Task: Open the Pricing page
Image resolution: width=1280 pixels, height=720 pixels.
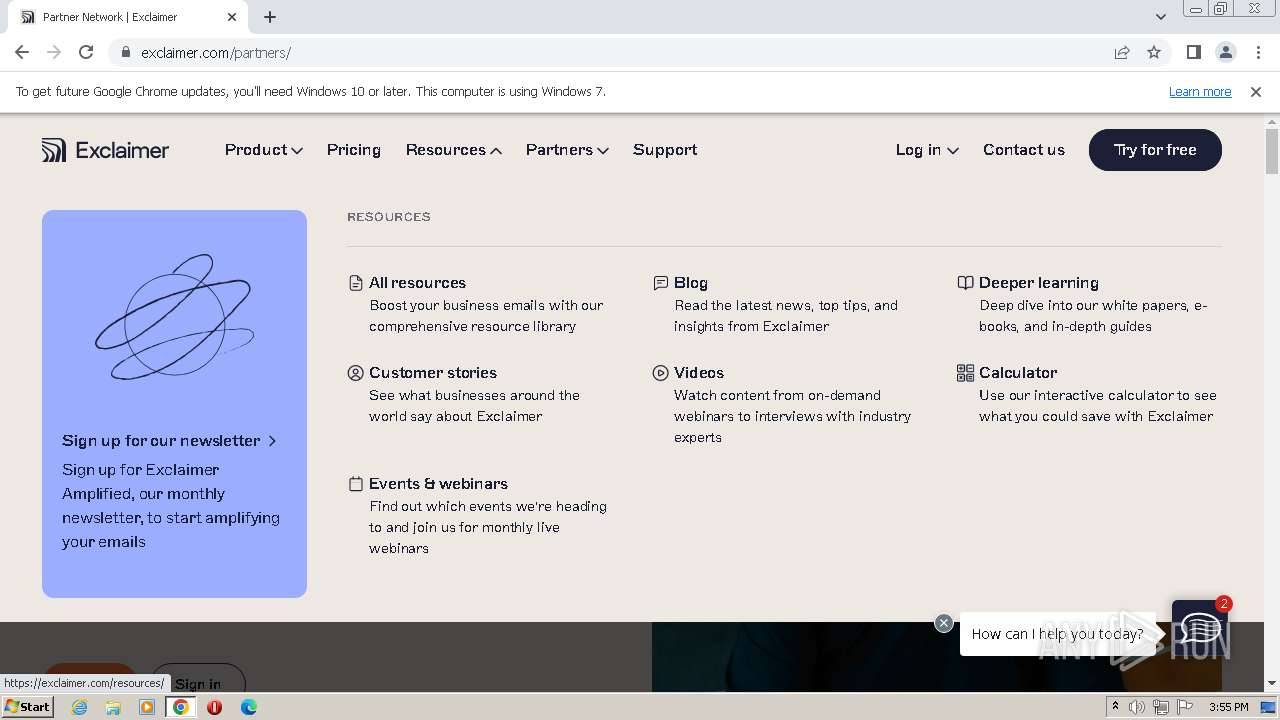Action: click(x=354, y=150)
